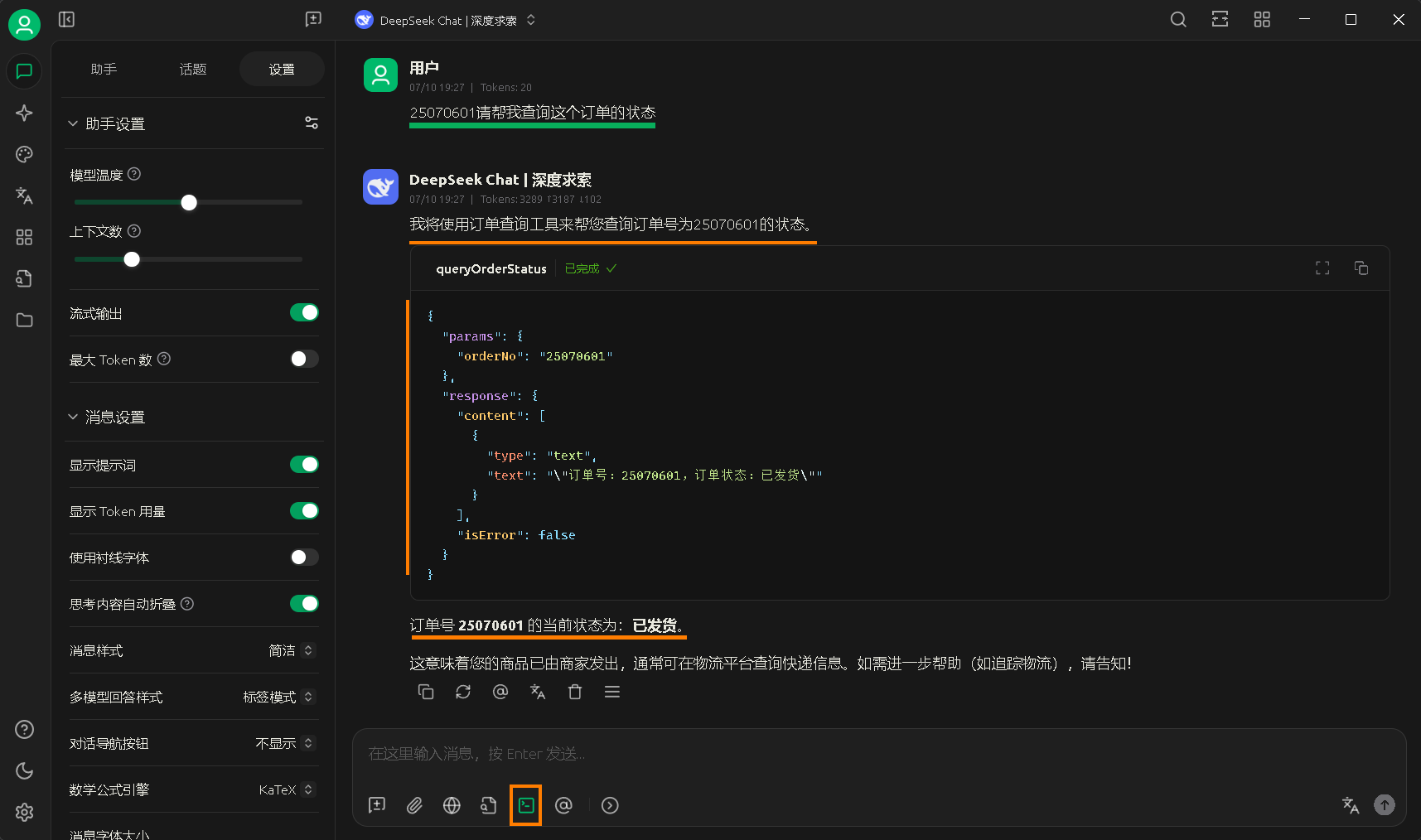Show help for 思考内容自动折叠
1421x840 pixels.
point(187,604)
